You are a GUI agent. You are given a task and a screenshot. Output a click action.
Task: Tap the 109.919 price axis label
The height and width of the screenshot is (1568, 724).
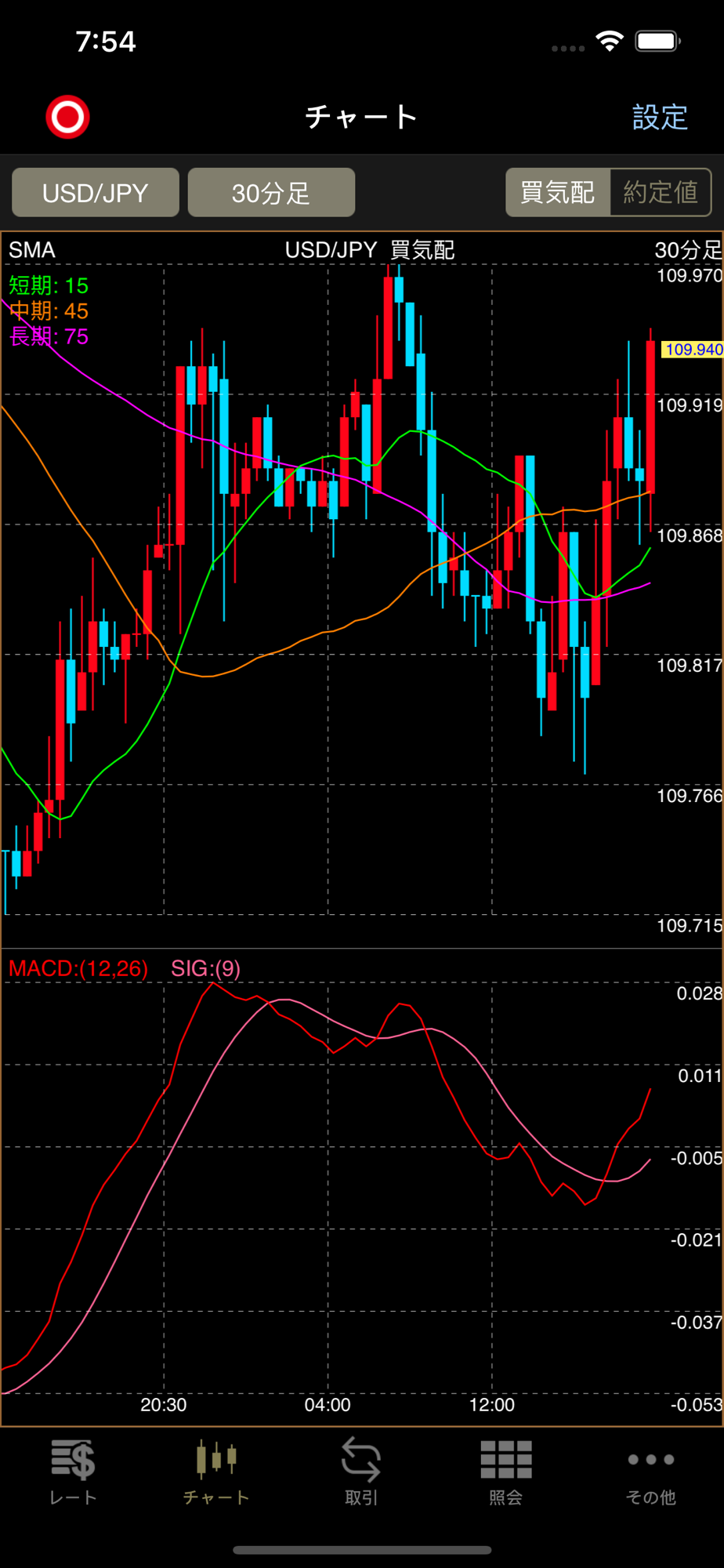[x=690, y=405]
